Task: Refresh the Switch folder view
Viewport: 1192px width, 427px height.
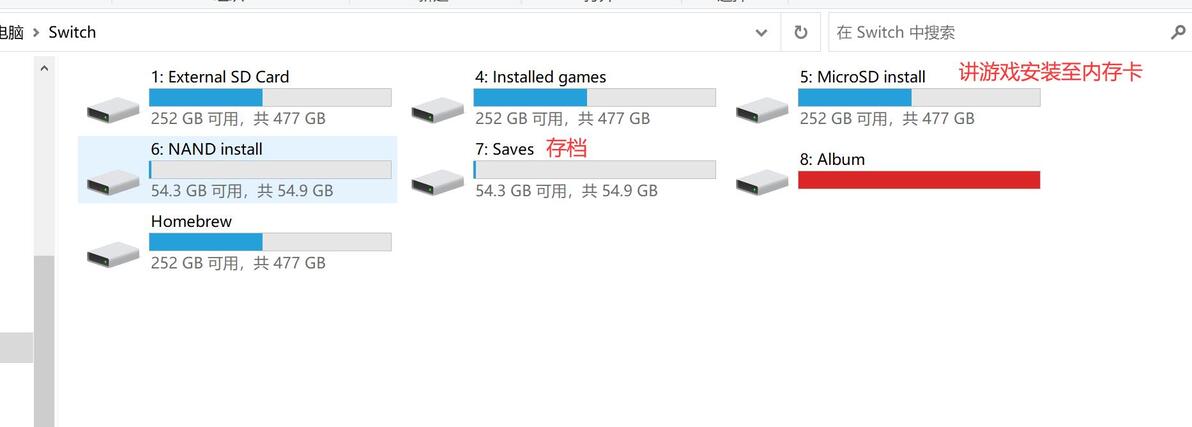Action: click(800, 32)
